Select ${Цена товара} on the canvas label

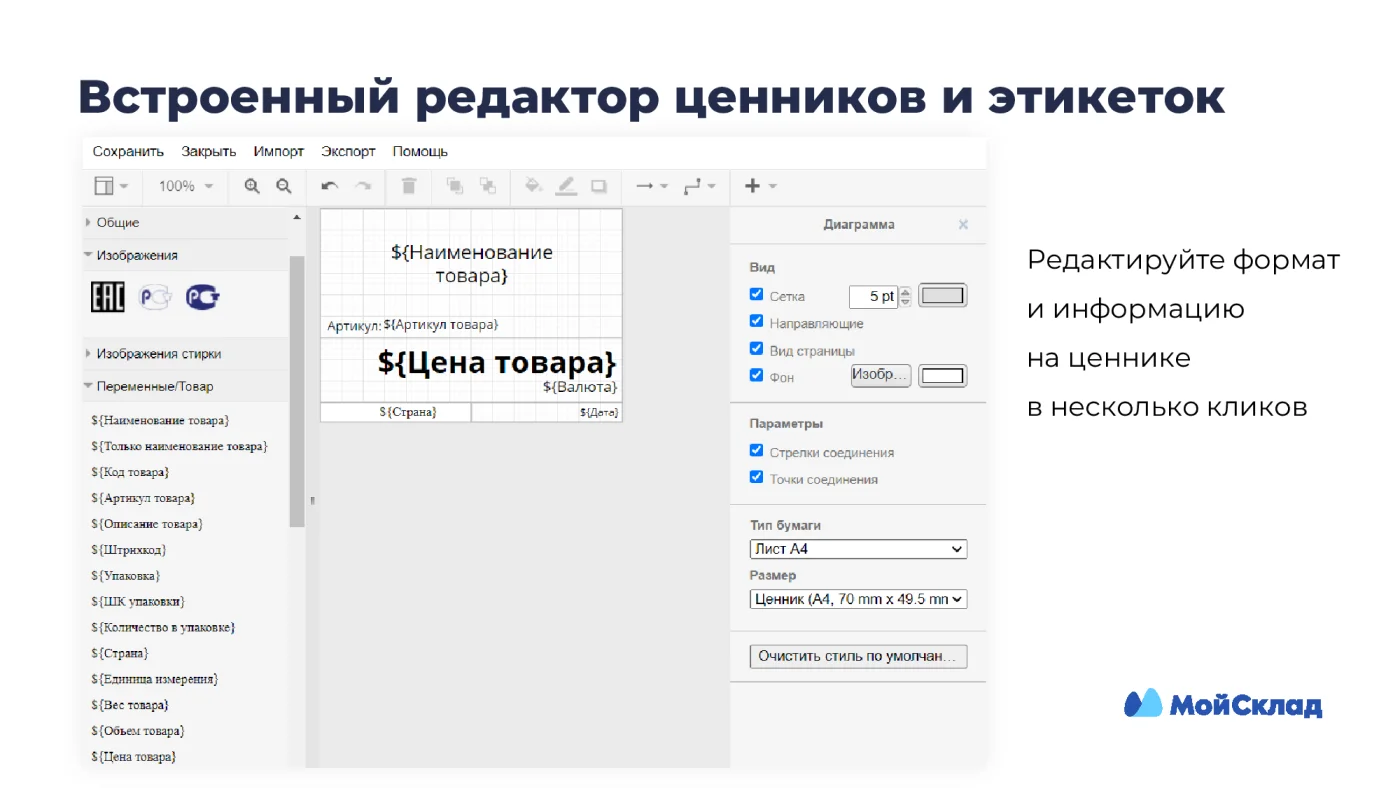(497, 362)
